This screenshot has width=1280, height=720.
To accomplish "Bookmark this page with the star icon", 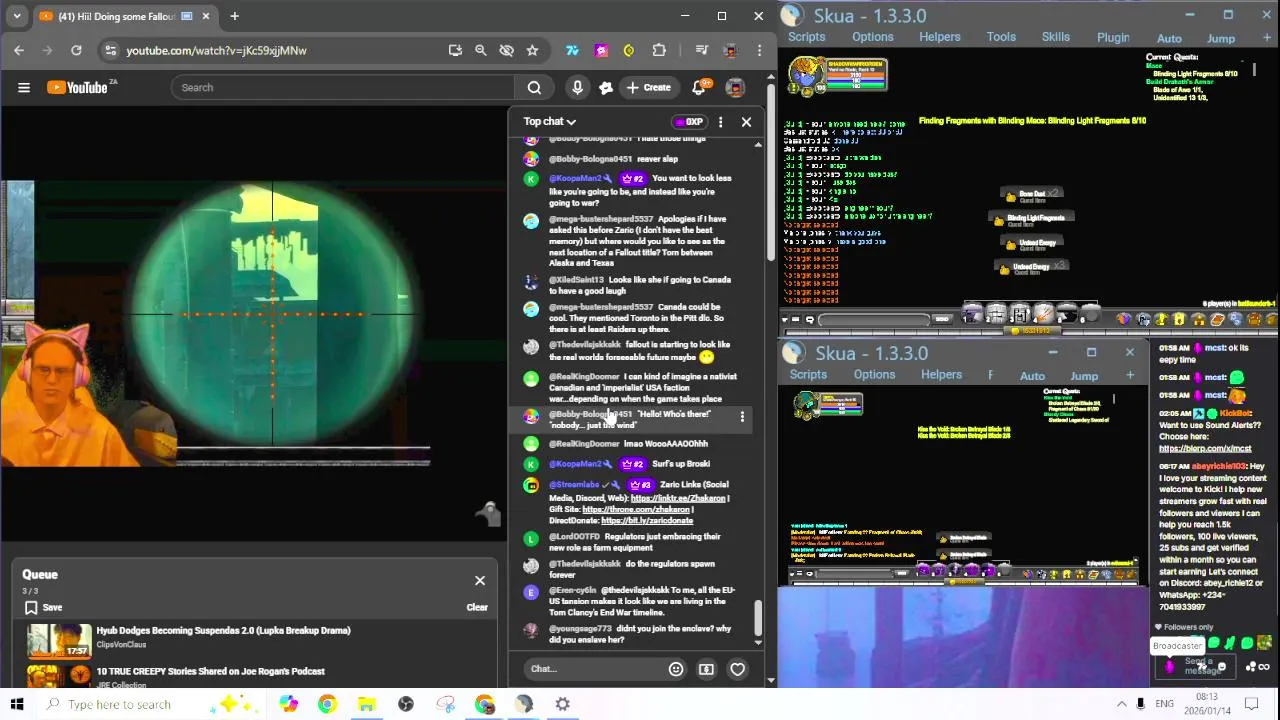I will pos(532,50).
